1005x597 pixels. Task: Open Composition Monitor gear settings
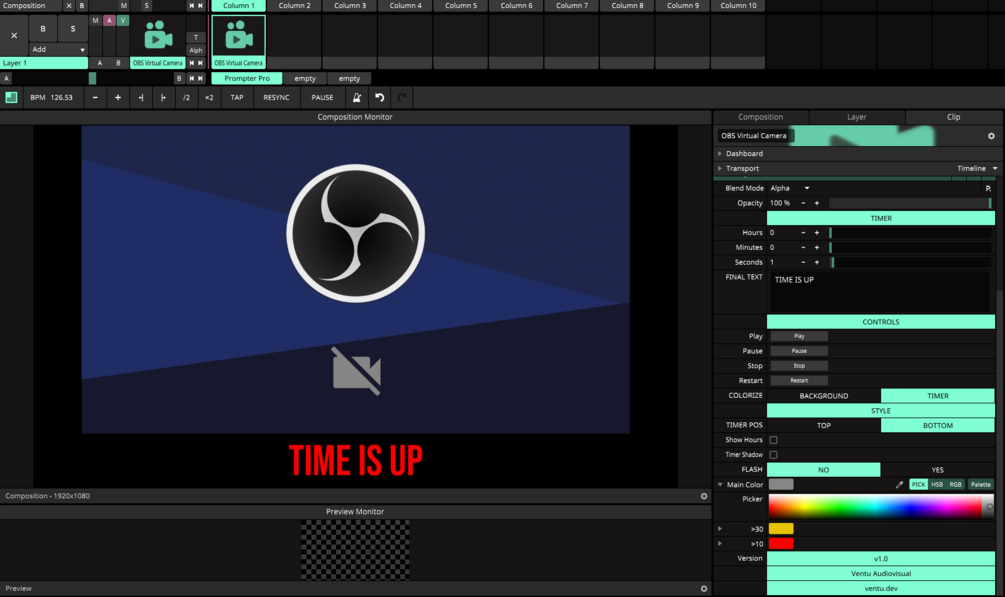[704, 496]
